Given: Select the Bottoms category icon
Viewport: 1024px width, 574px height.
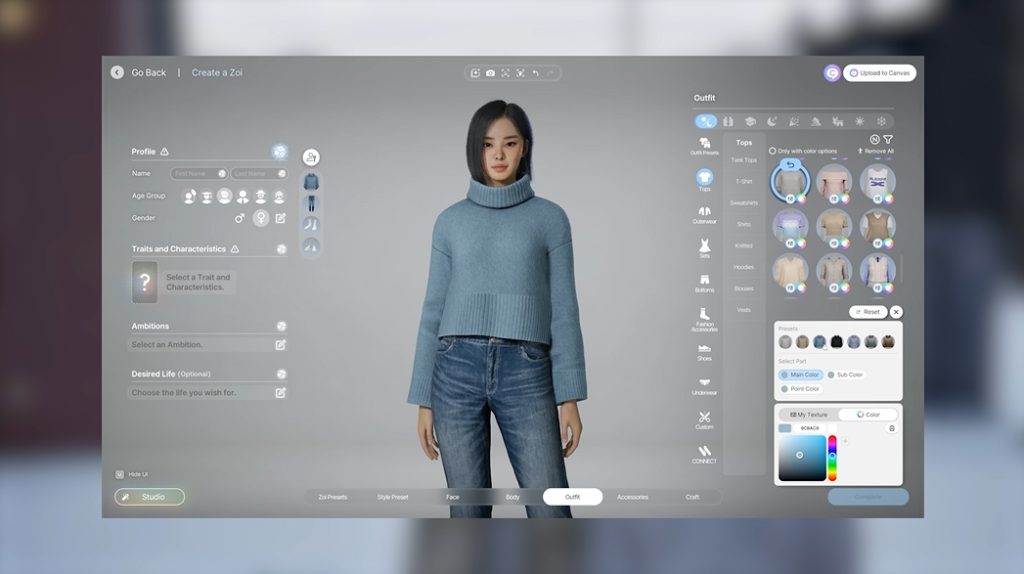Looking at the screenshot, I should tap(704, 282).
